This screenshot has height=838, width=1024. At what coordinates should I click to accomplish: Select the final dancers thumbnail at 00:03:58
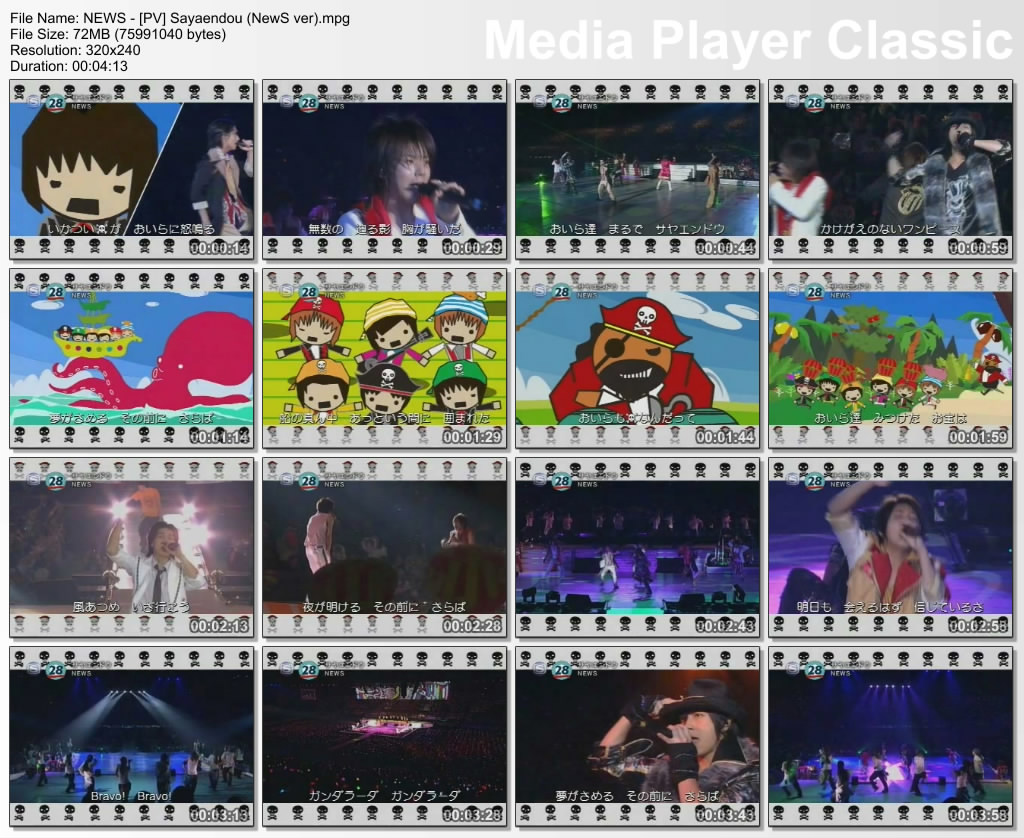pos(891,737)
